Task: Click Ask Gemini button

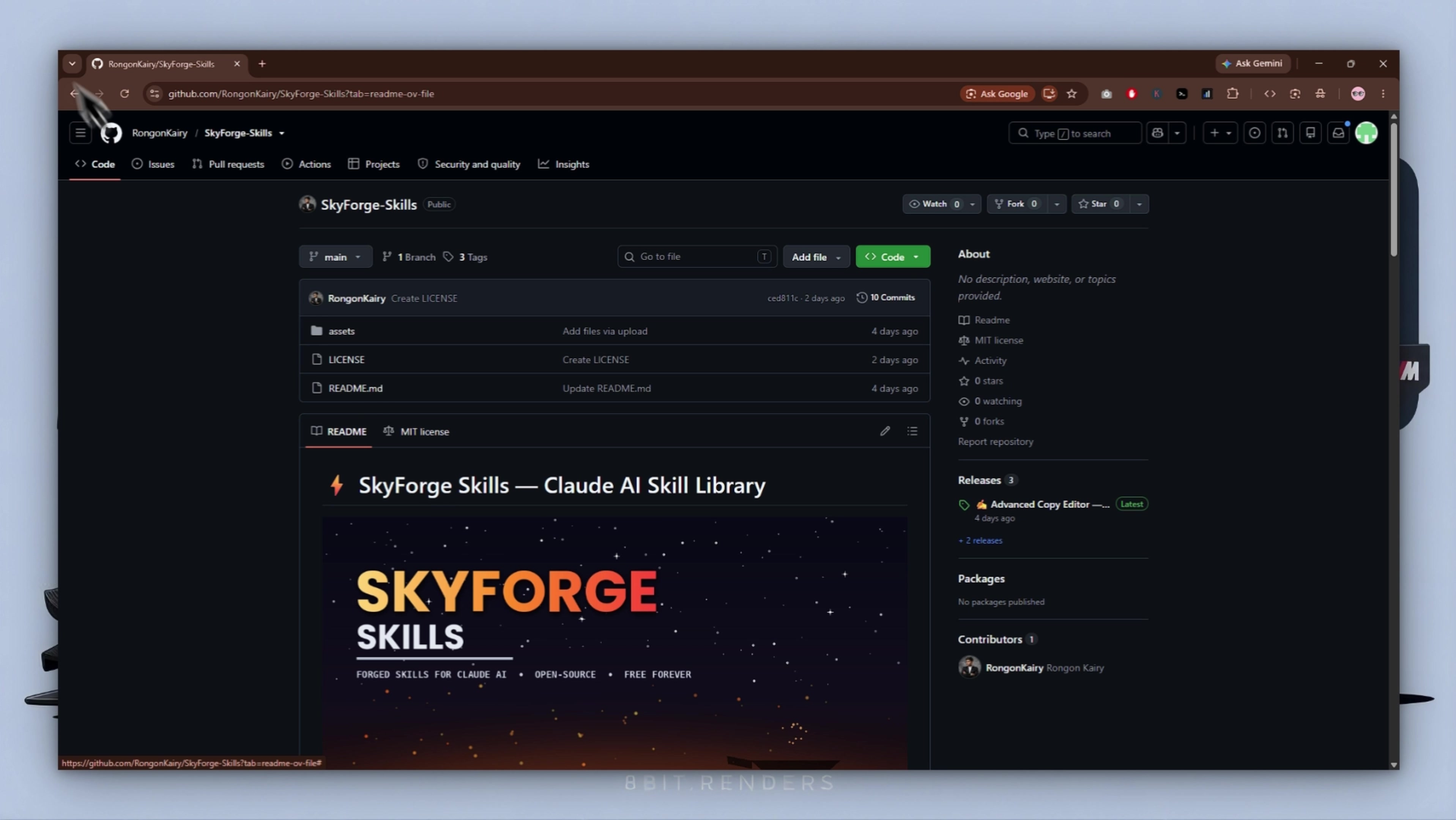Action: pos(1253,63)
